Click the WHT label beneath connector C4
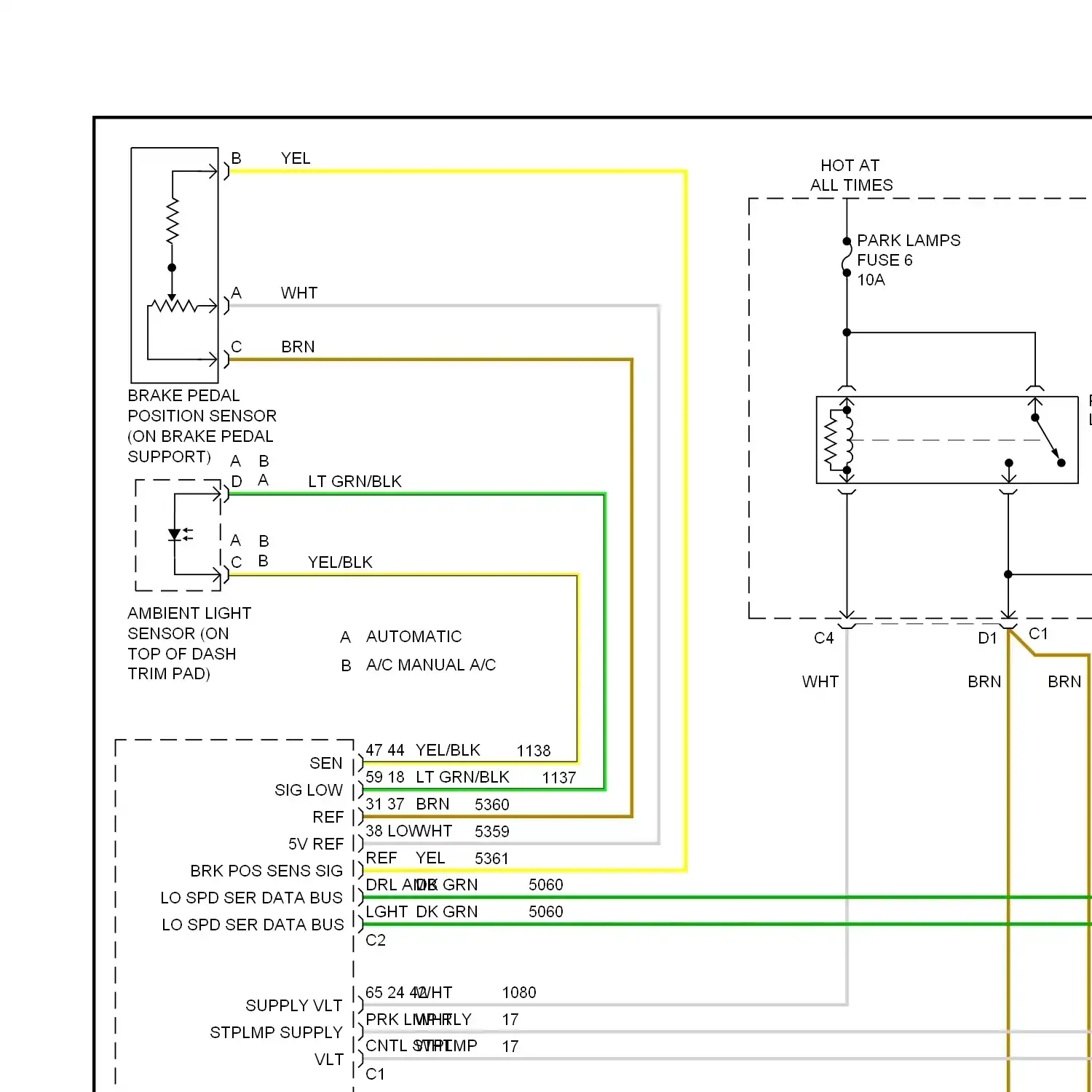Image resolution: width=1092 pixels, height=1092 pixels. pyautogui.click(x=820, y=681)
